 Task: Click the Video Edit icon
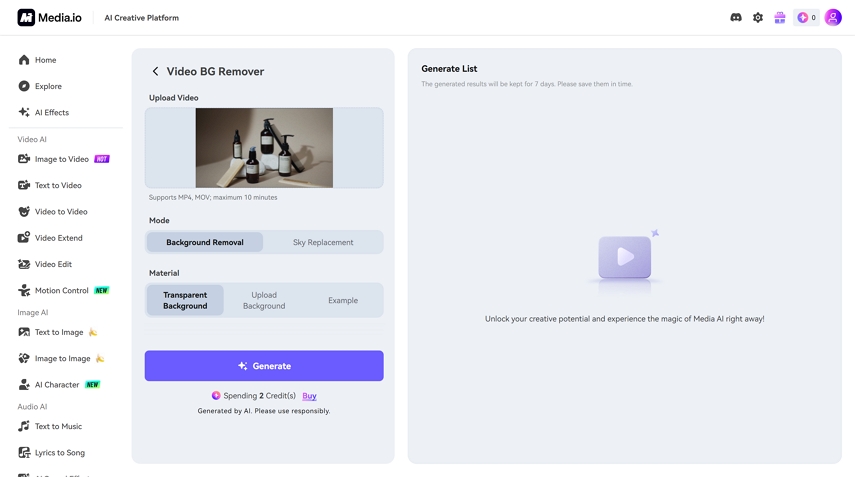point(24,264)
